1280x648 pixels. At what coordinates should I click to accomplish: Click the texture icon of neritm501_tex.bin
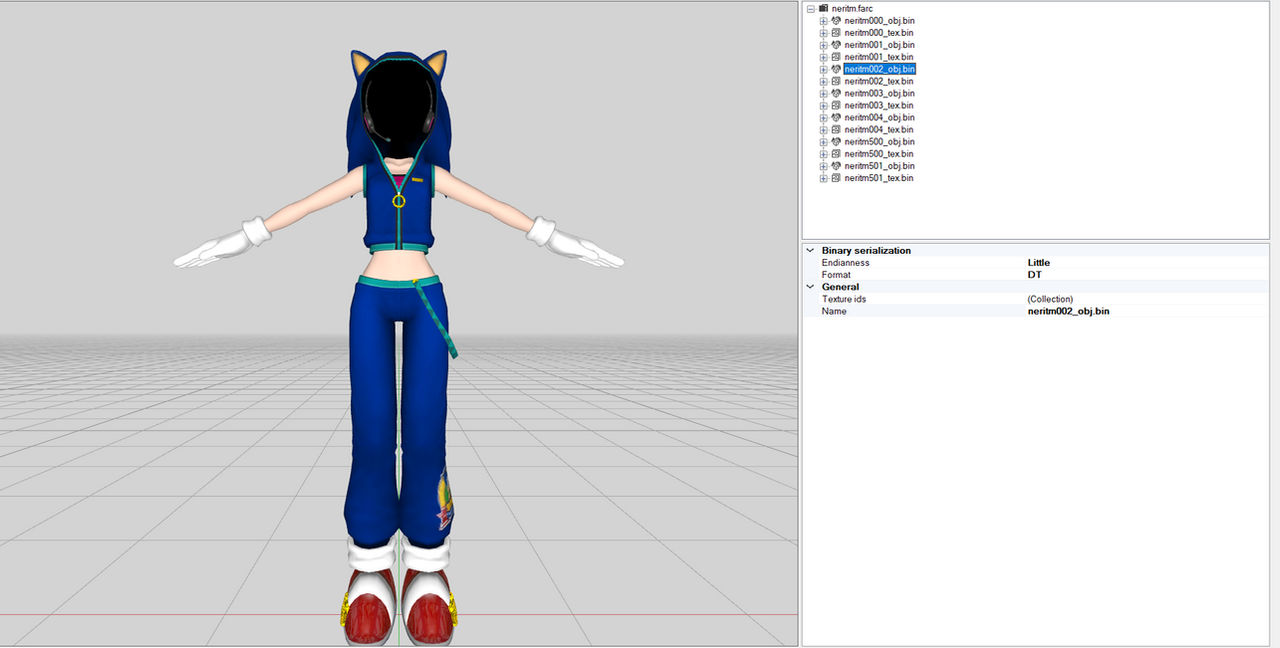click(836, 178)
